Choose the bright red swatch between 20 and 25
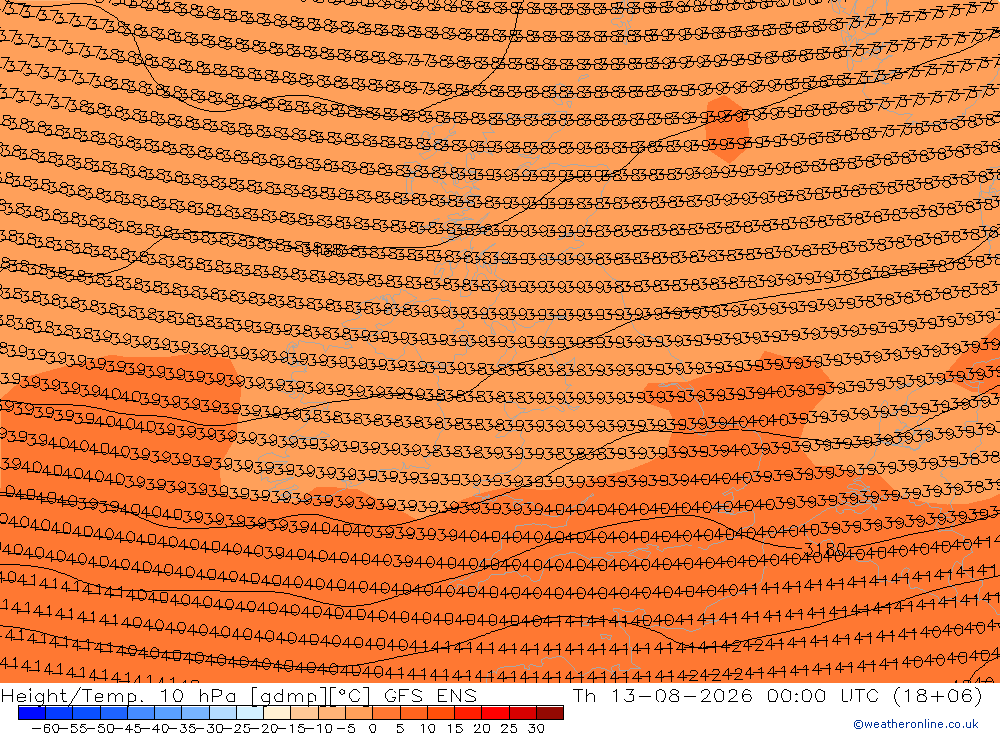Viewport: 1000px width, 733px height. coord(496,713)
